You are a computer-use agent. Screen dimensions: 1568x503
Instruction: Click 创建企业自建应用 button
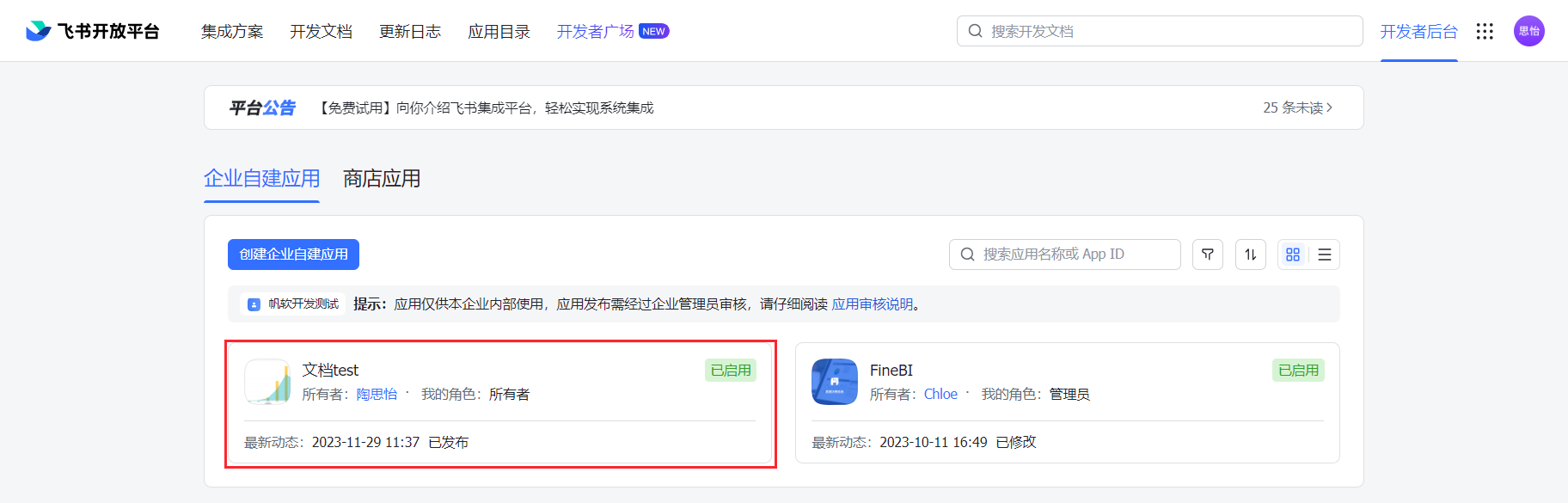pos(293,255)
